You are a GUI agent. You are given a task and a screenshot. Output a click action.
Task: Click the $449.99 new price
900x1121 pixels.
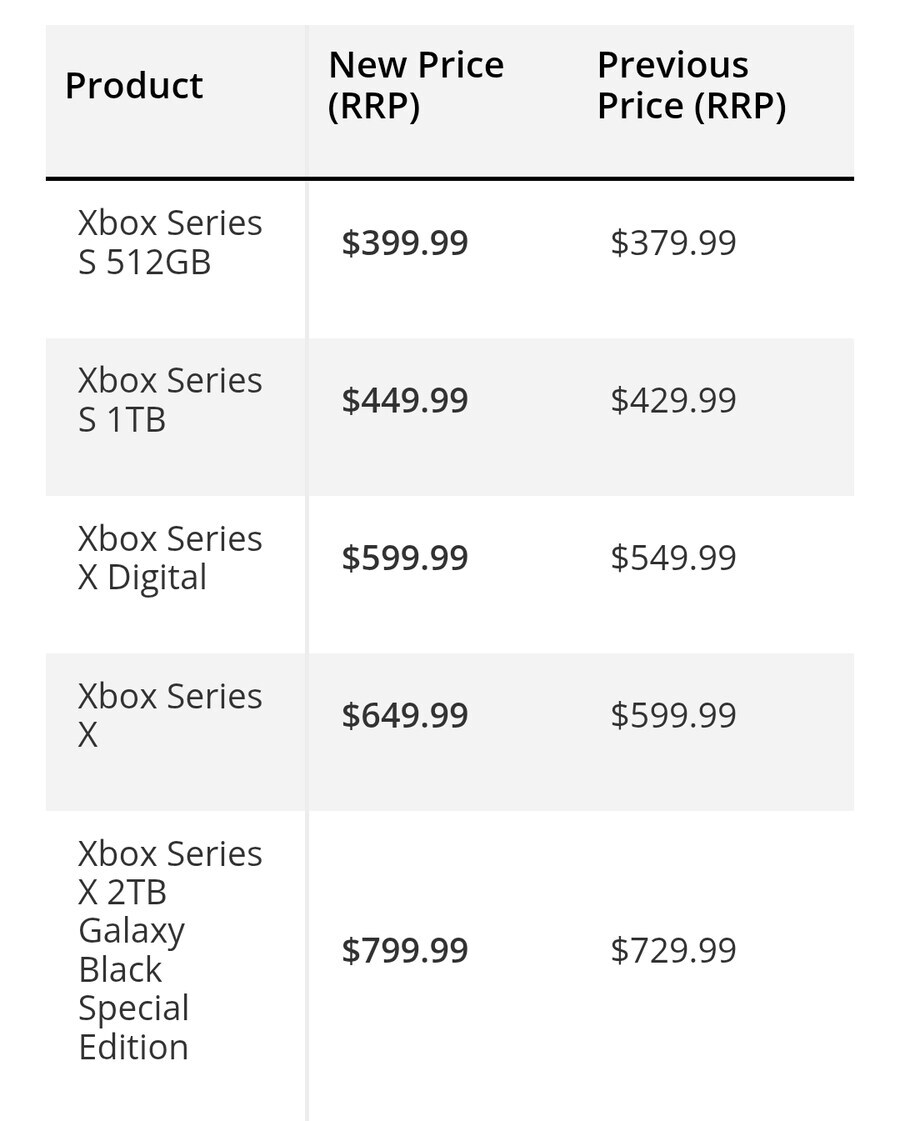click(405, 400)
